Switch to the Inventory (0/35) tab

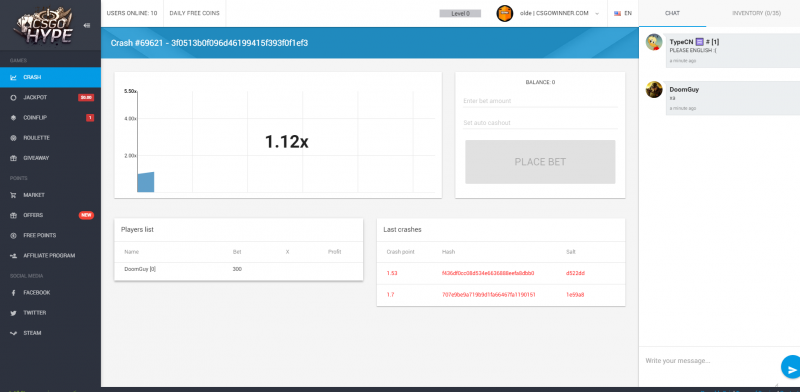[x=756, y=13]
